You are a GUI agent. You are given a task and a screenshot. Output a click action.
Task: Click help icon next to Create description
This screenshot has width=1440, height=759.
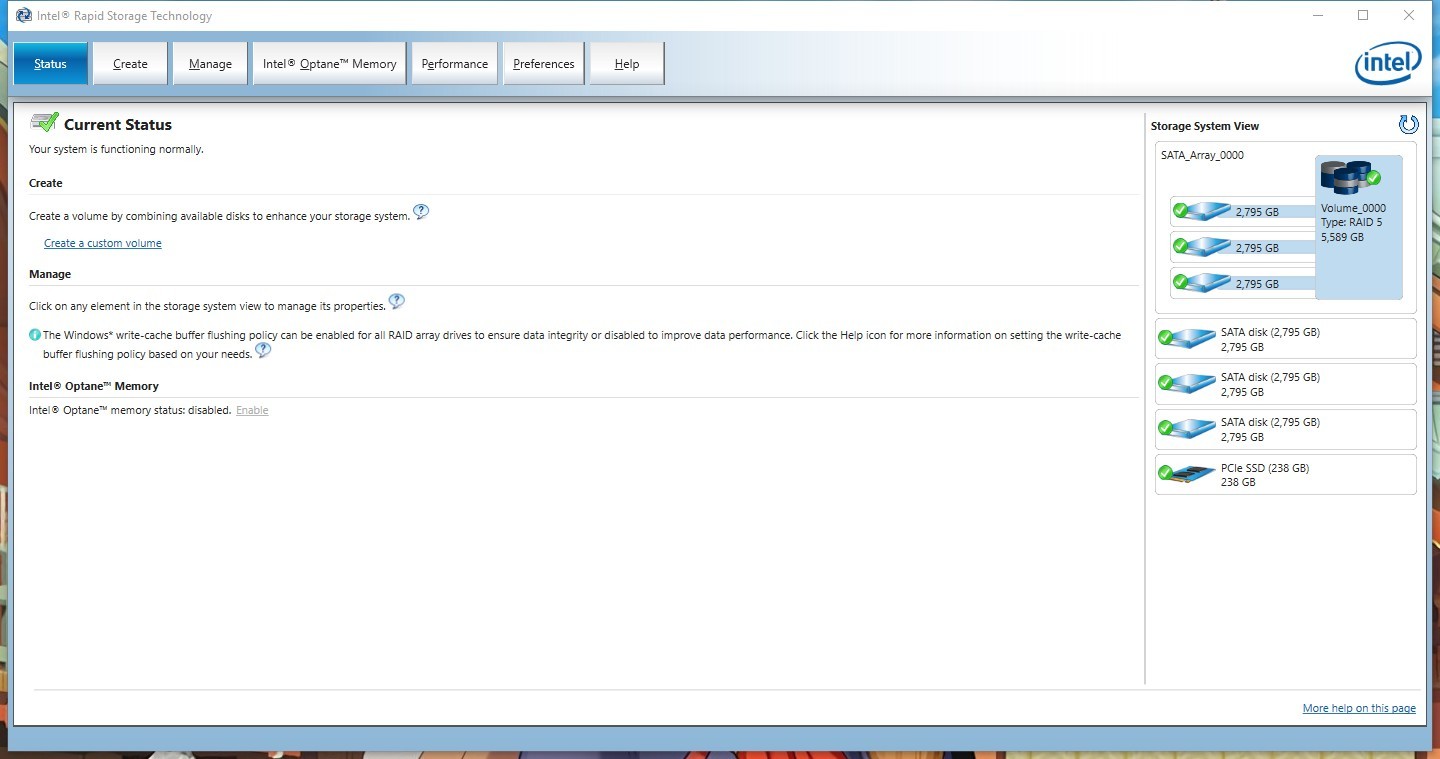click(x=421, y=212)
